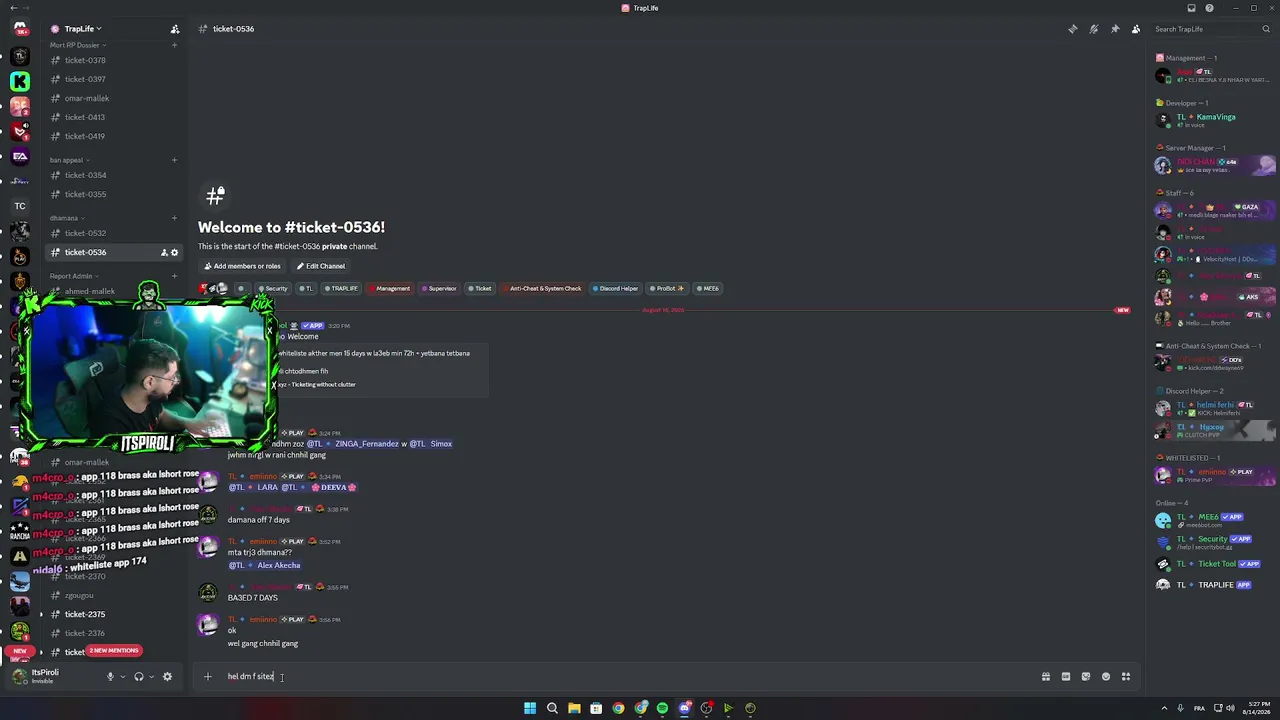This screenshot has width=1280, height=720.
Task: Open ticket-0536 channel settings gear
Action: tap(175, 253)
